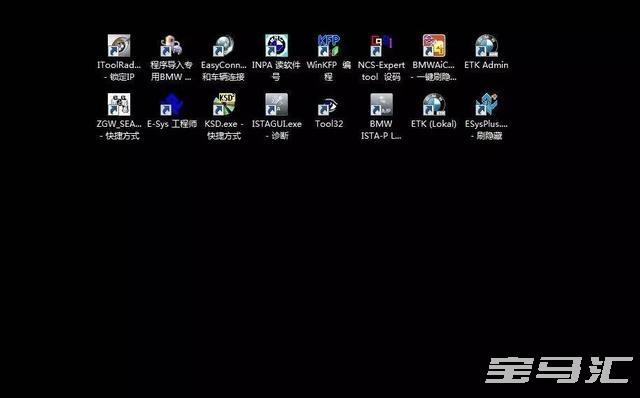Click the 宝马汇 watermark logo

click(559, 370)
